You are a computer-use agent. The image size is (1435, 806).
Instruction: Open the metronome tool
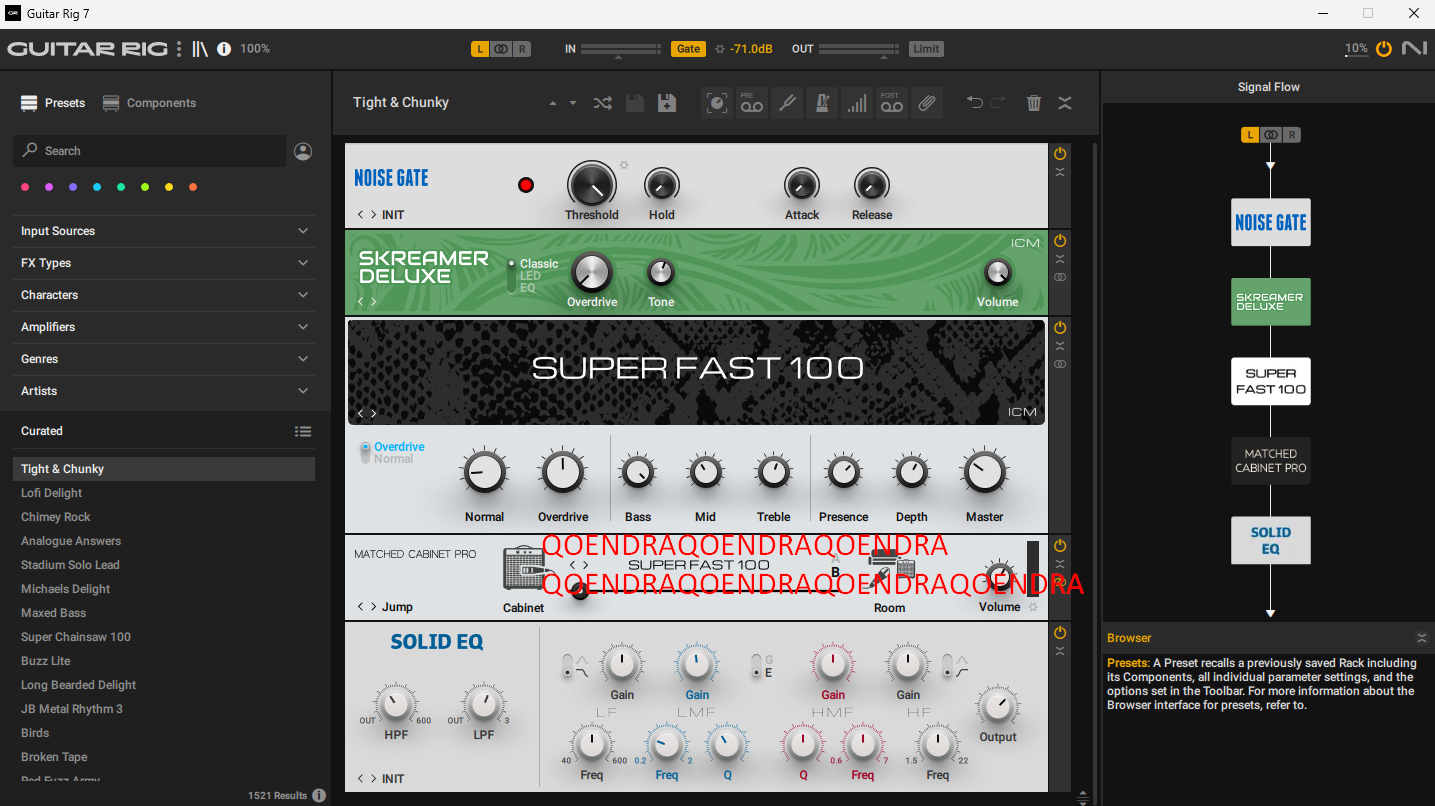821,103
